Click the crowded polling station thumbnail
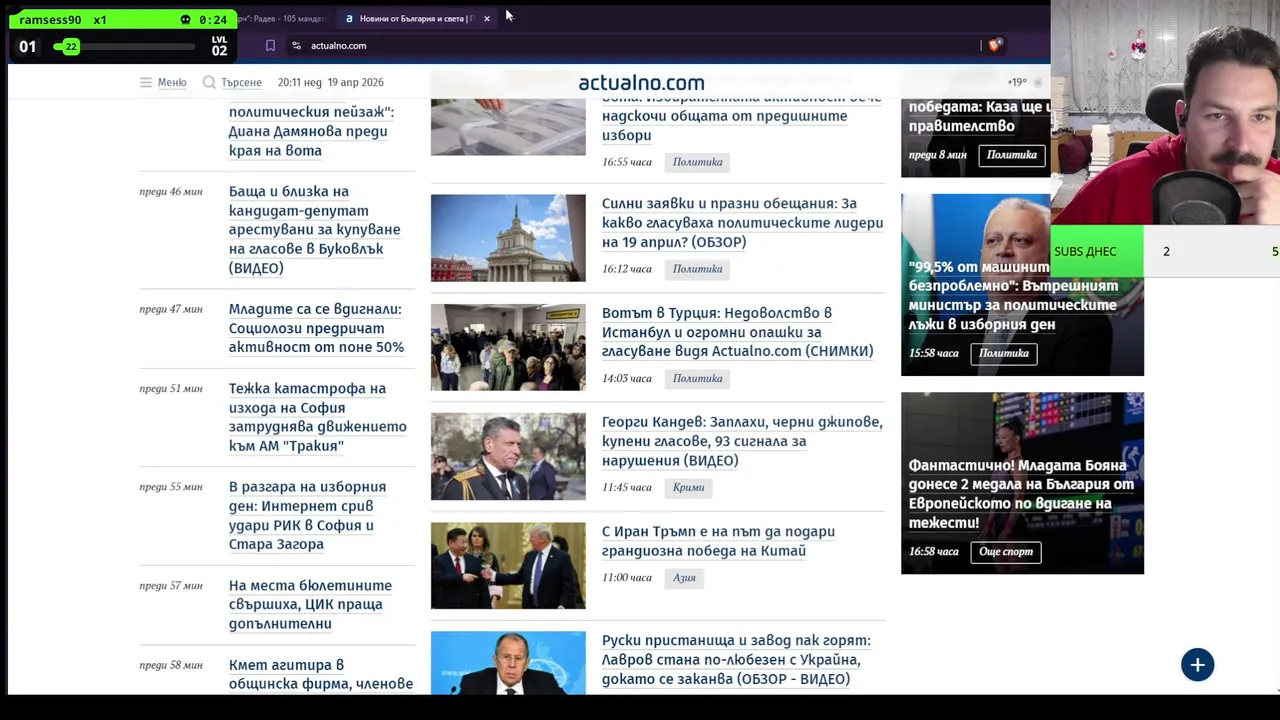Viewport: 1280px width, 720px height. (508, 347)
